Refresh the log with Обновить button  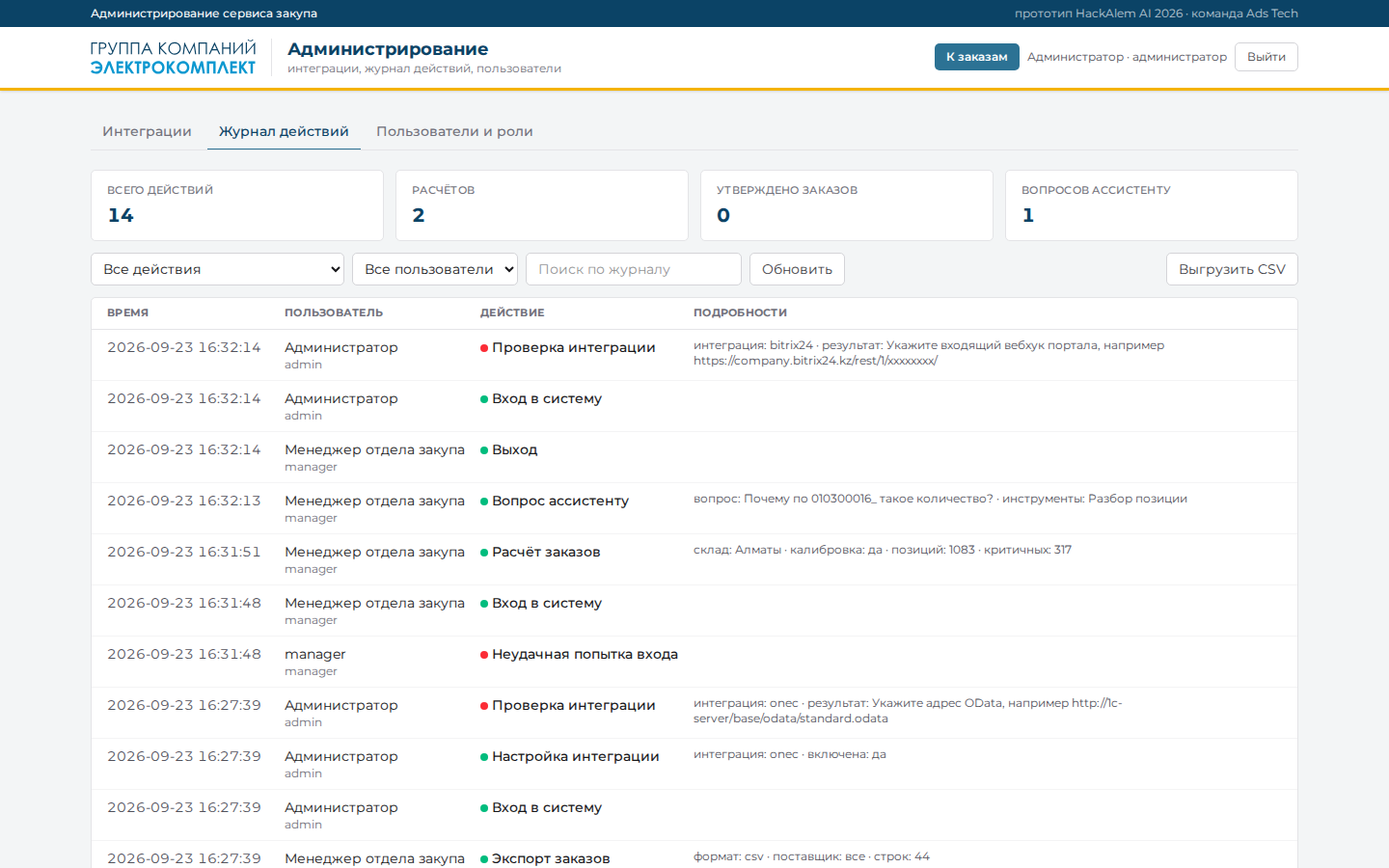797,269
